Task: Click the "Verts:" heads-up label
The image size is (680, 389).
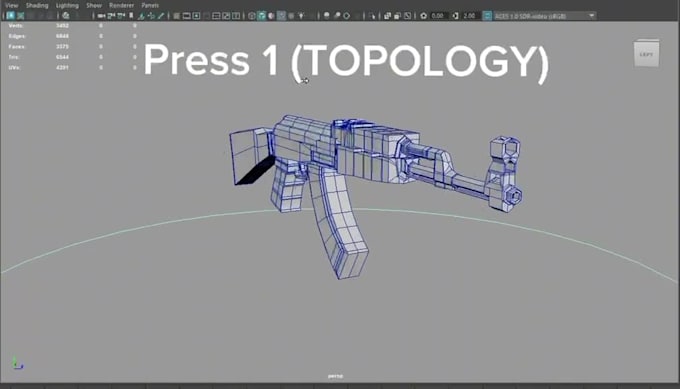Action: click(x=16, y=26)
